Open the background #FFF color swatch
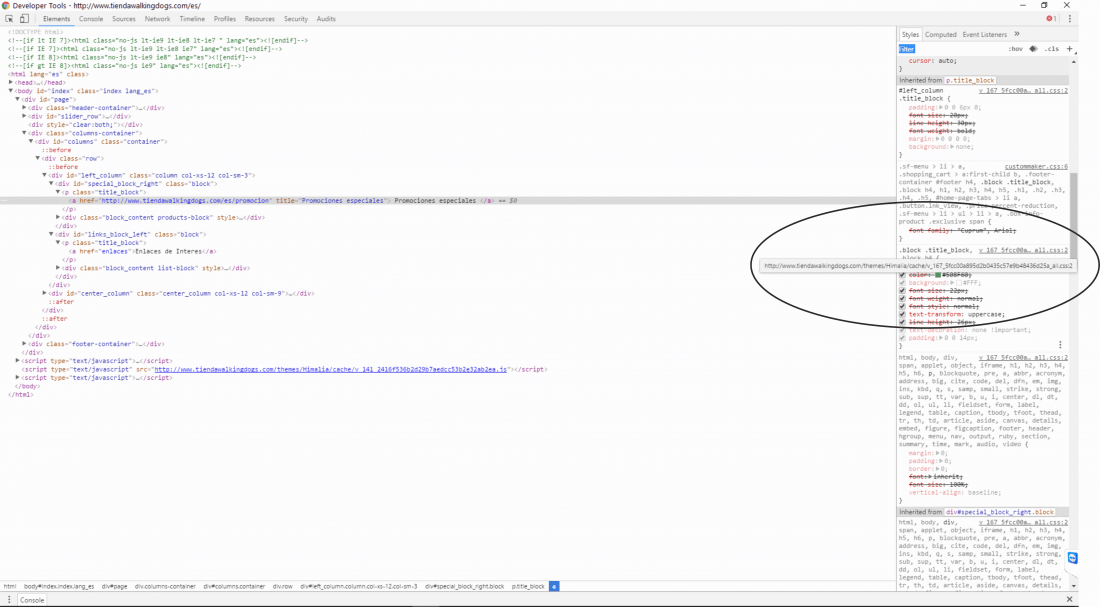Screen dimensions: 1100x607 [x=958, y=283]
